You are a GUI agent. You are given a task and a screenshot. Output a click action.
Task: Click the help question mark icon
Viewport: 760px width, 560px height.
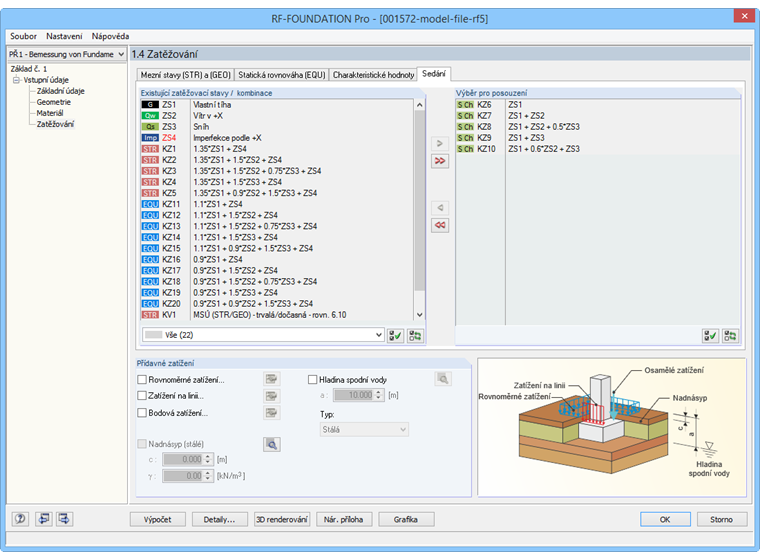click(20, 519)
